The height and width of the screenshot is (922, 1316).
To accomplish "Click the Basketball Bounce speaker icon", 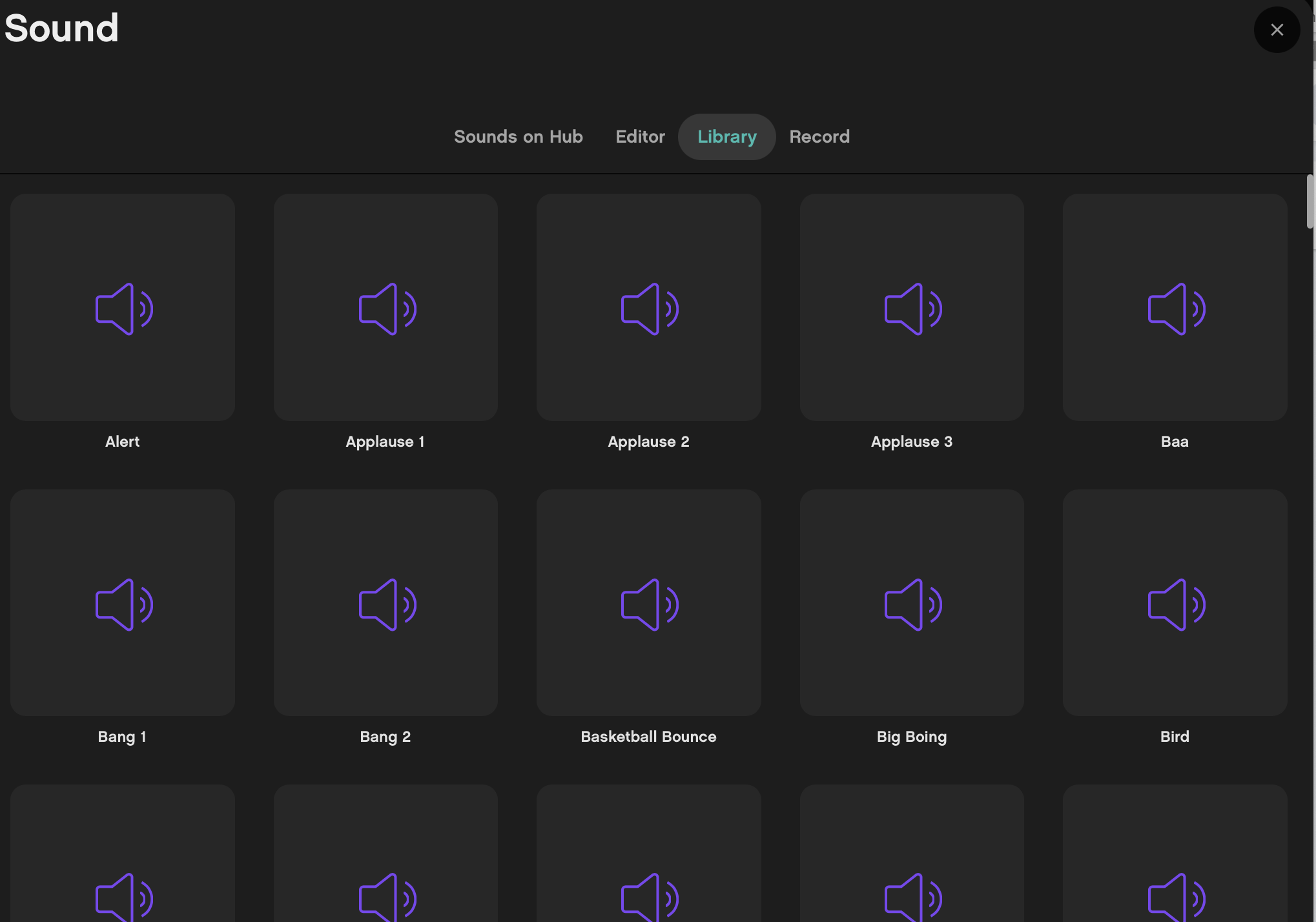I will (650, 604).
